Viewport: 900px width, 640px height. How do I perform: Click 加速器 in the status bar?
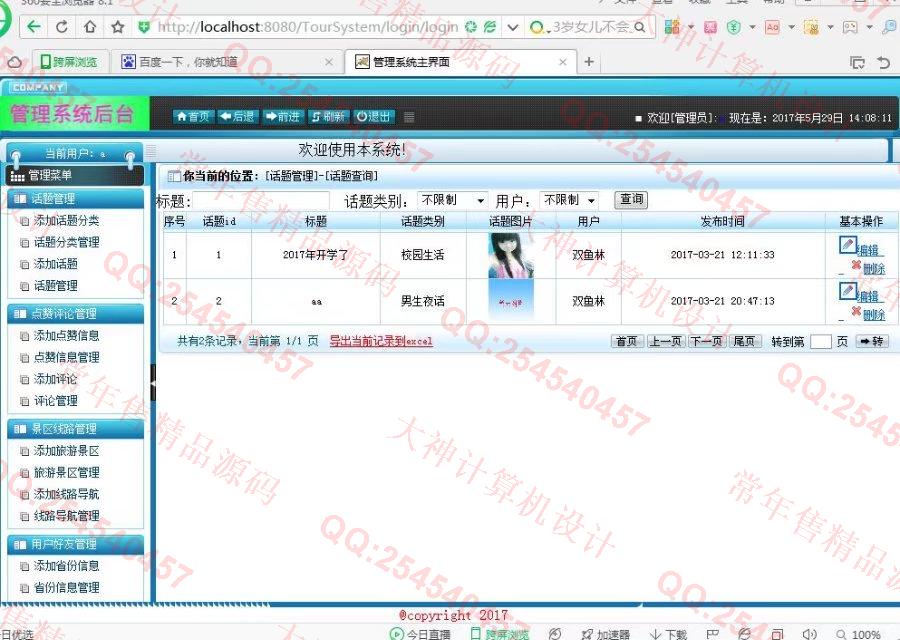pos(606,634)
